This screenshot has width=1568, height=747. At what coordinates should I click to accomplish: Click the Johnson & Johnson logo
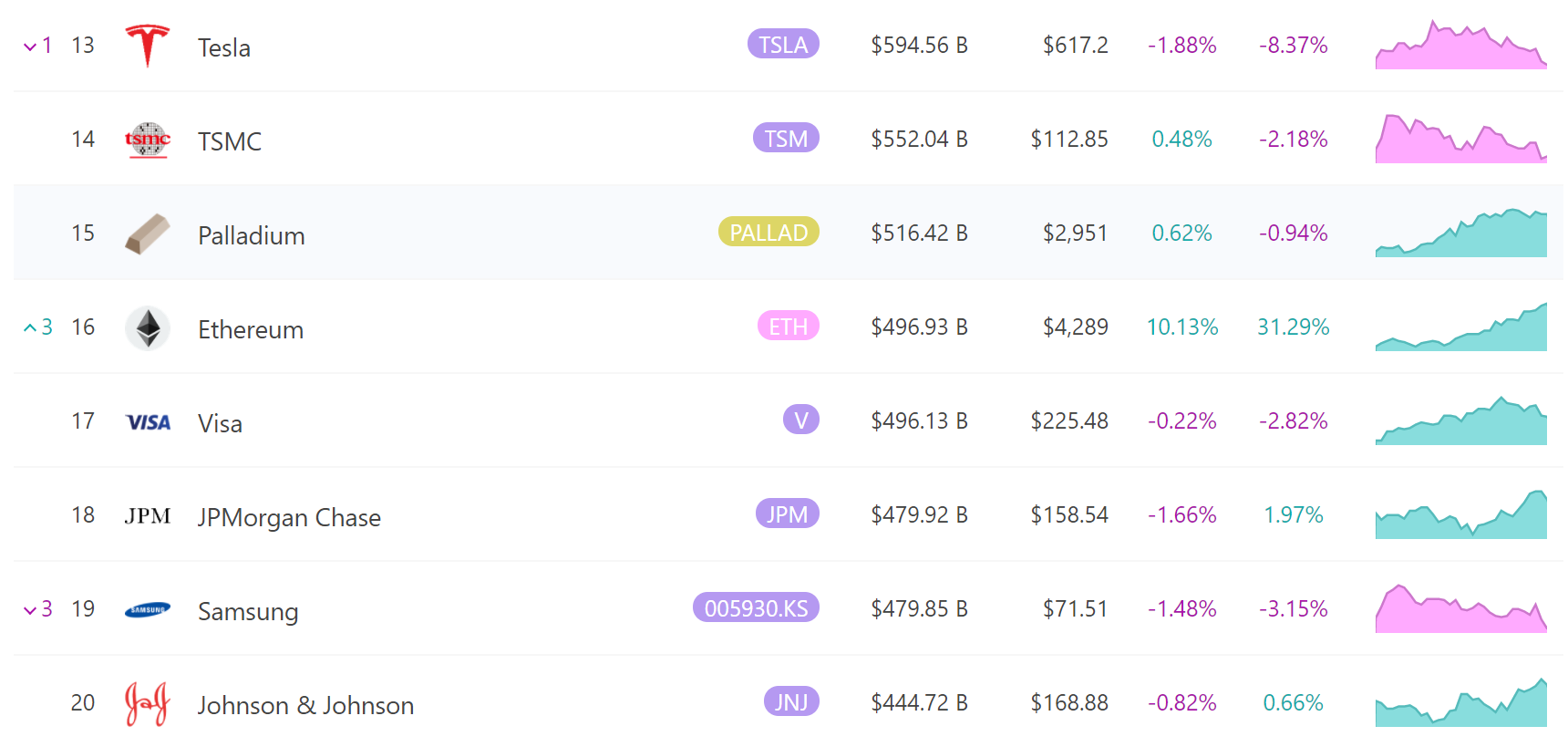(x=147, y=704)
